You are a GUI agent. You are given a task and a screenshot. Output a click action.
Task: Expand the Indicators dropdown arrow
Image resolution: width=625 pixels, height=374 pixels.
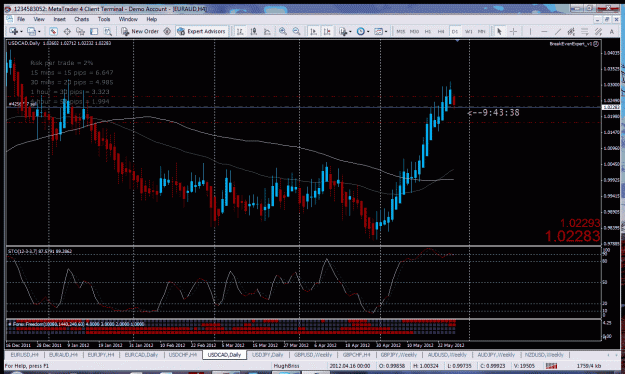click(x=350, y=31)
